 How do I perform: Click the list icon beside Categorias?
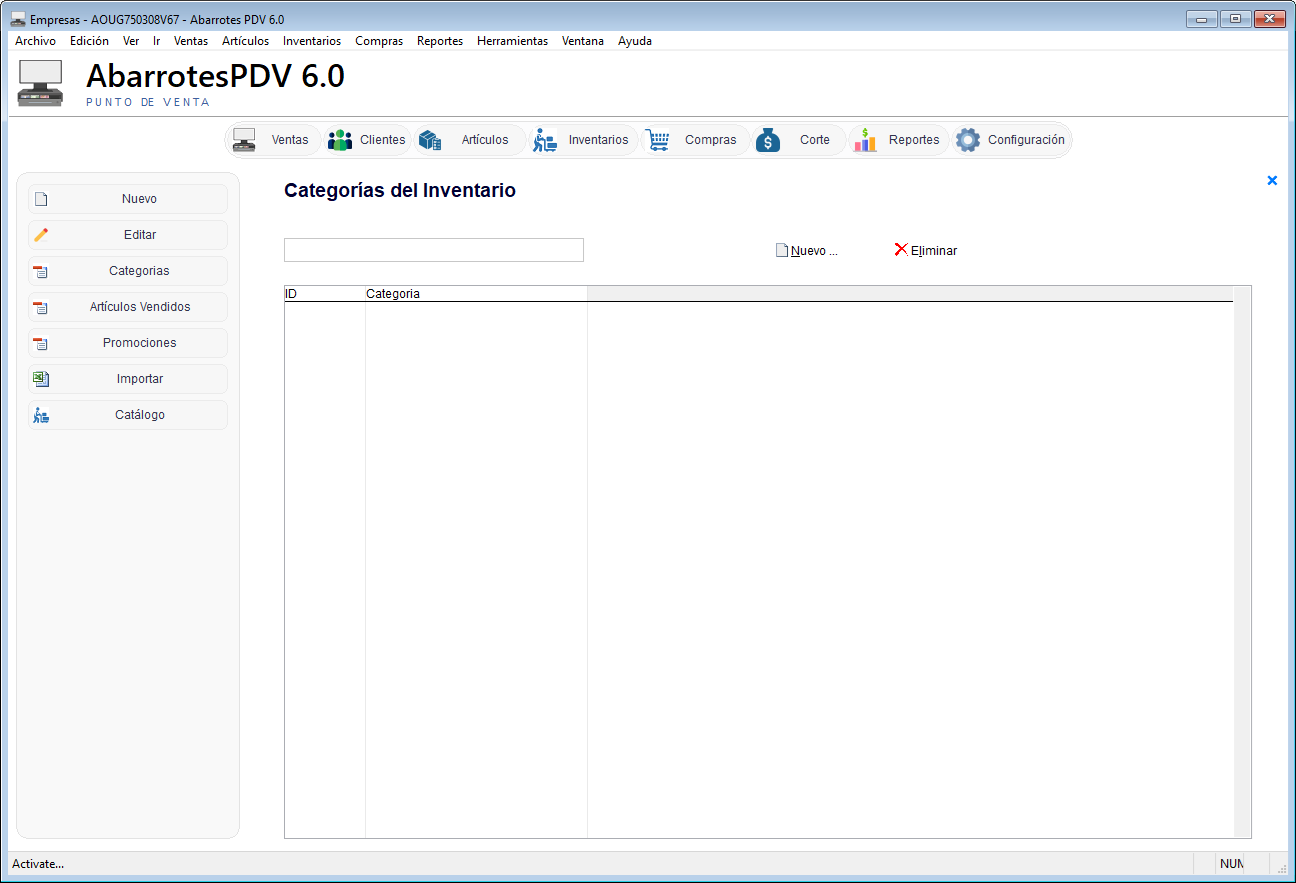coord(41,271)
